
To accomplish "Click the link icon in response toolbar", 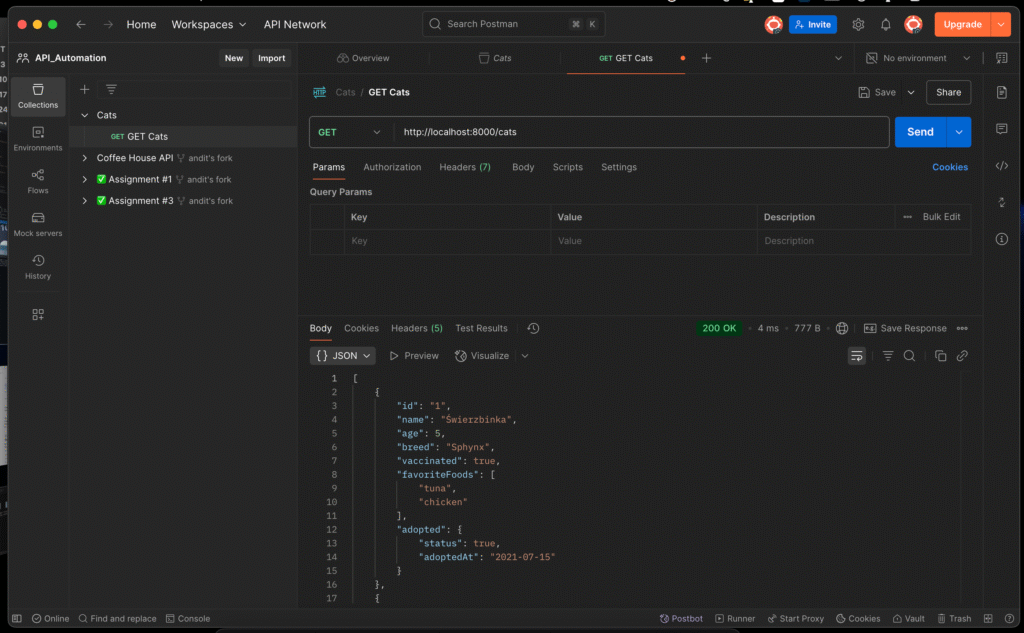I will [962, 356].
